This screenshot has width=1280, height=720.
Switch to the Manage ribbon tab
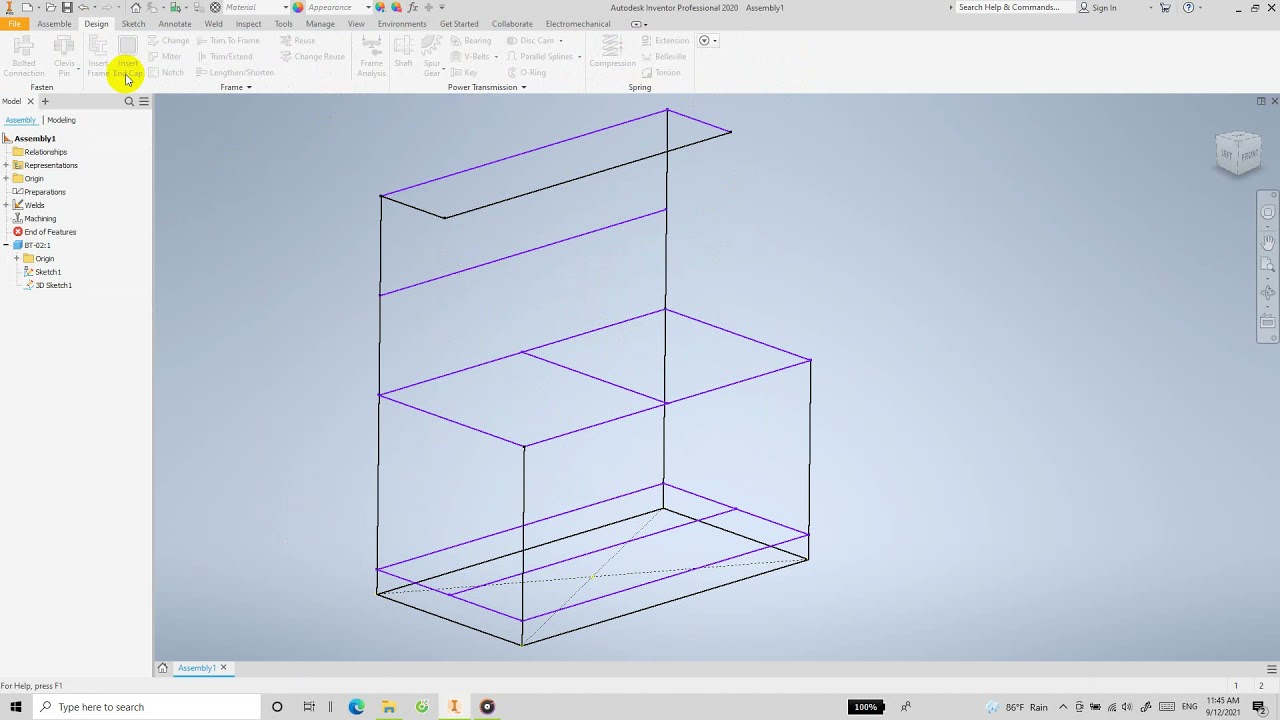[x=320, y=24]
